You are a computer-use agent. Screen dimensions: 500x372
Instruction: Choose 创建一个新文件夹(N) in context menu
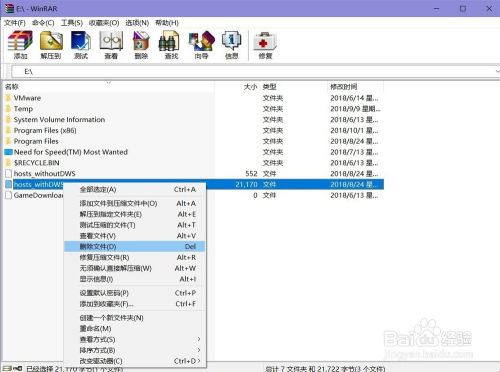click(135, 318)
